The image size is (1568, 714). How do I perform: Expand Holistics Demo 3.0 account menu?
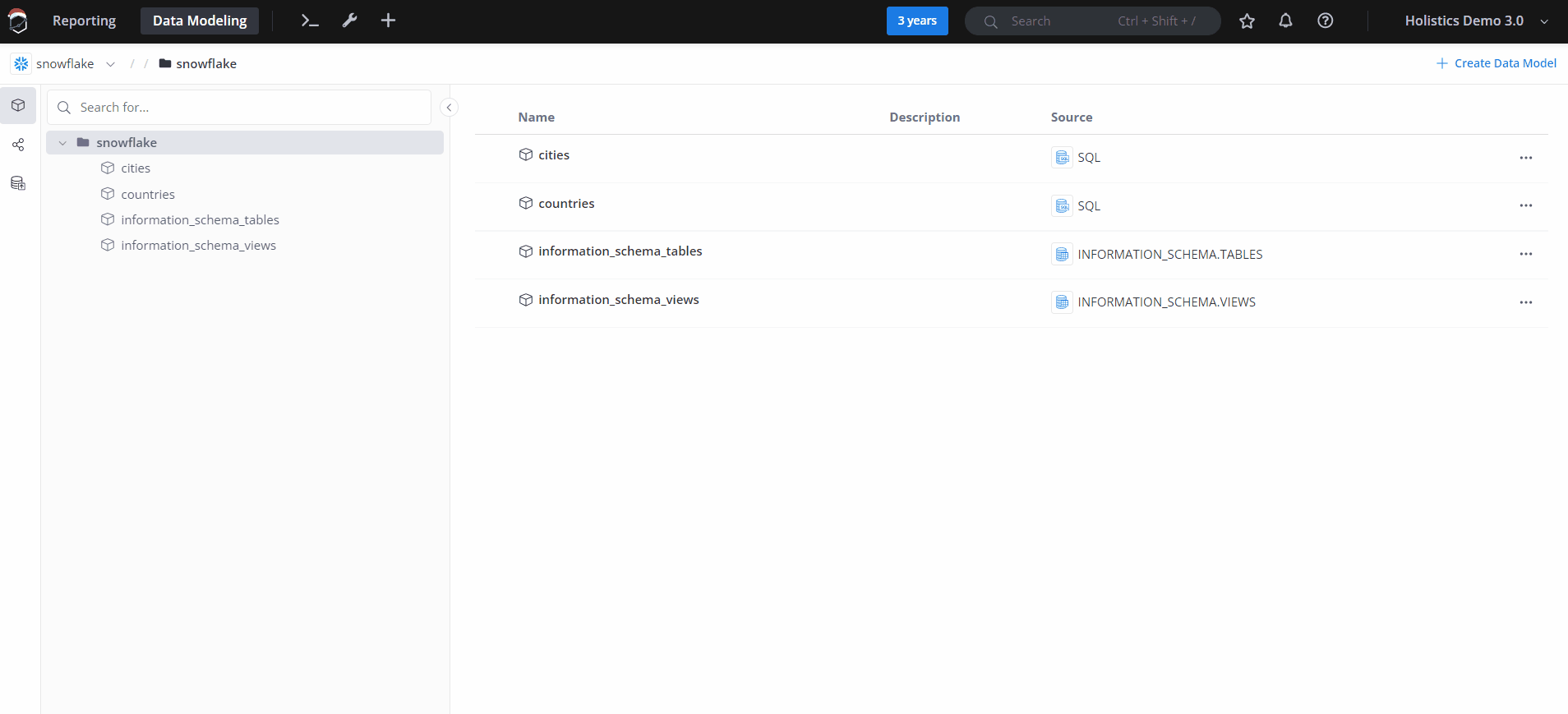pyautogui.click(x=1476, y=21)
